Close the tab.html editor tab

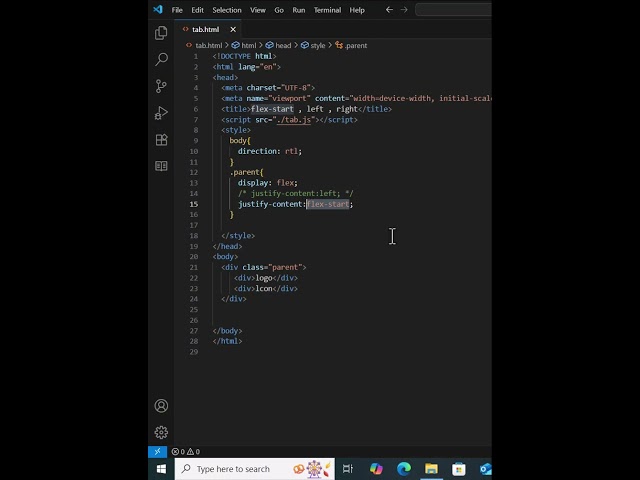pos(233,29)
